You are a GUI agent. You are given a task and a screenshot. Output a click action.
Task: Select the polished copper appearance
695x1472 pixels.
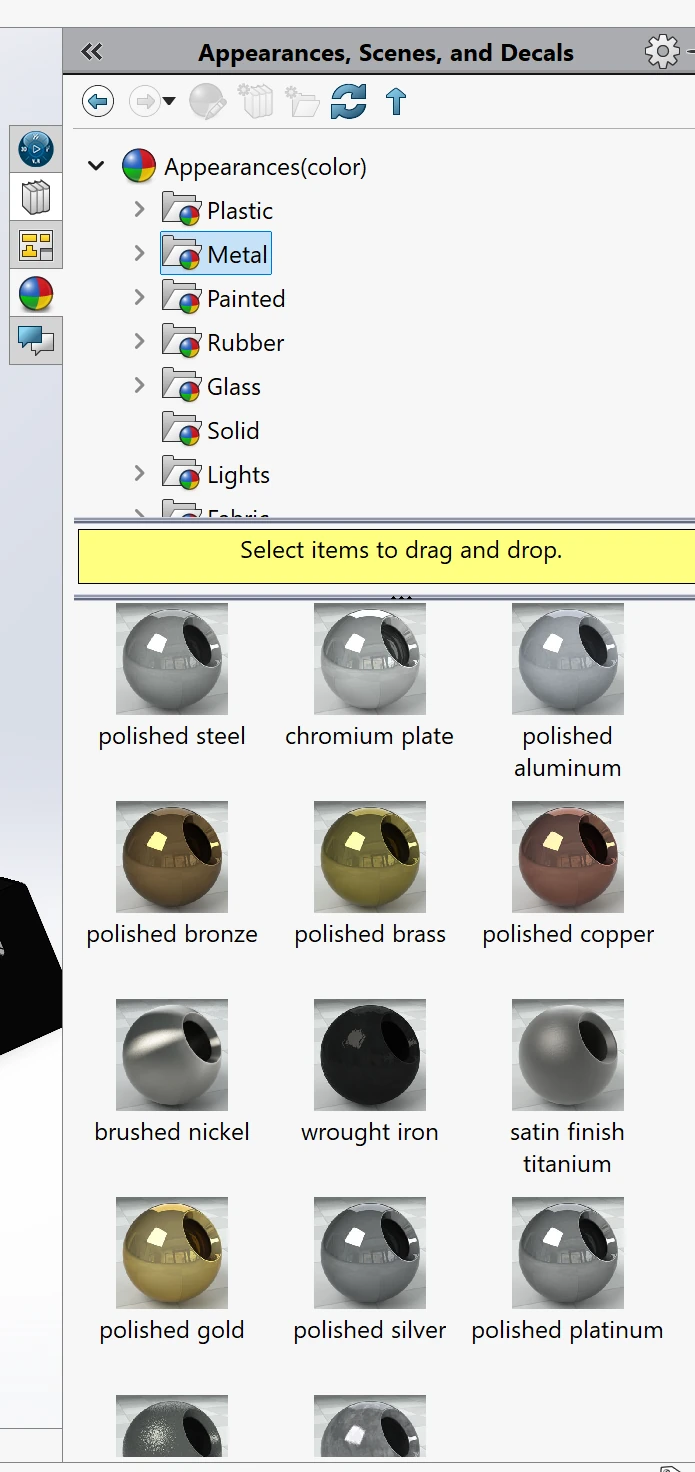click(x=568, y=856)
